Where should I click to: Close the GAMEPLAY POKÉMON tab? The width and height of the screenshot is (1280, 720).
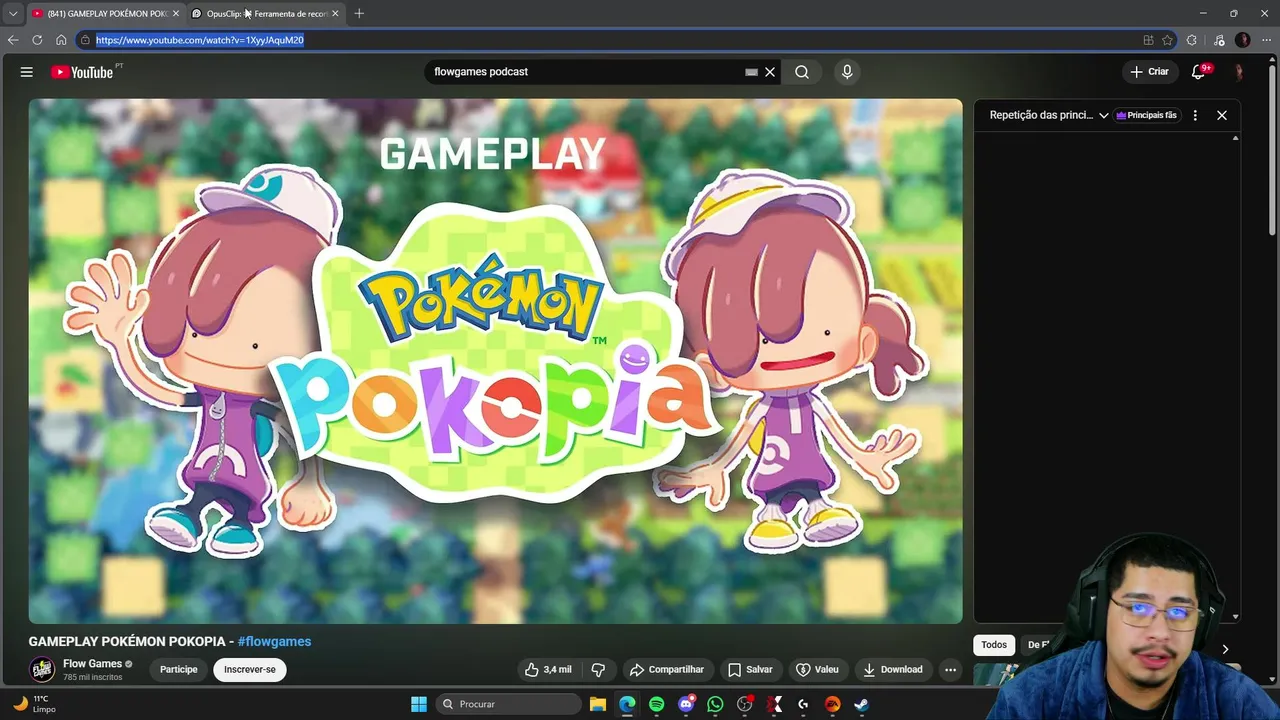(x=176, y=13)
